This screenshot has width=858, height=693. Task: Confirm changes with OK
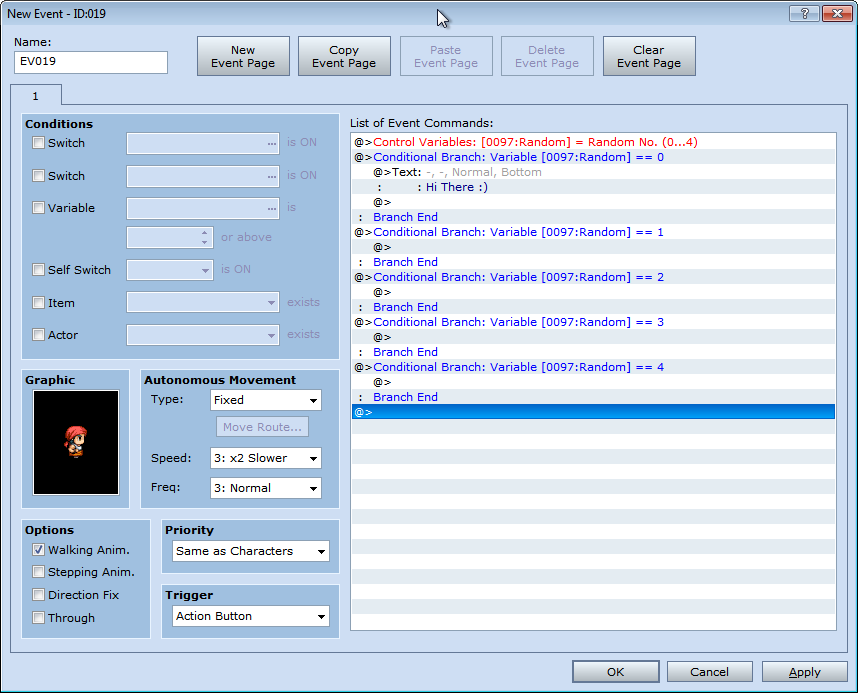coord(615,671)
